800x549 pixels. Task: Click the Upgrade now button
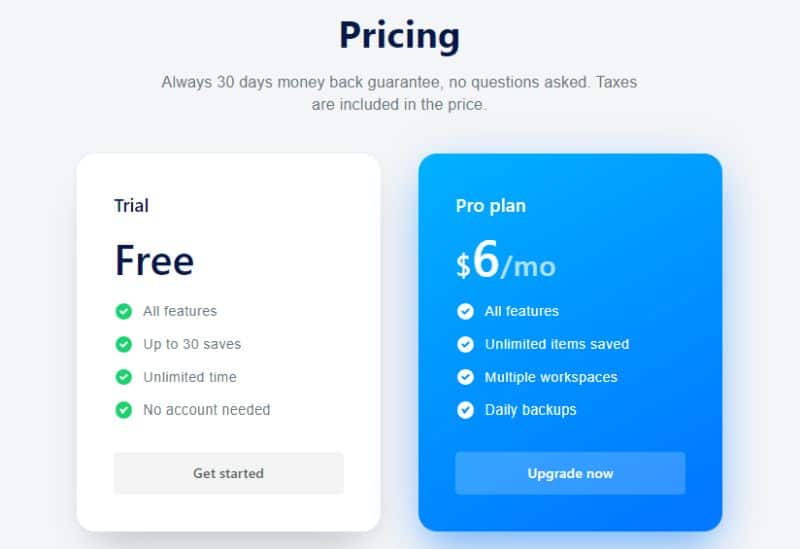click(570, 473)
